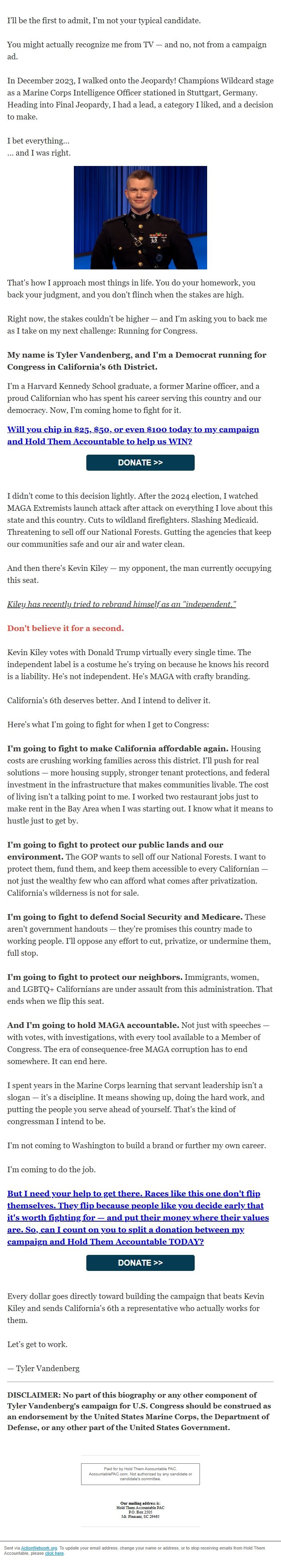The width and height of the screenshot is (281, 1568).
Task: Open the 'Will you chip in $25, $50' link
Action: 133,435
